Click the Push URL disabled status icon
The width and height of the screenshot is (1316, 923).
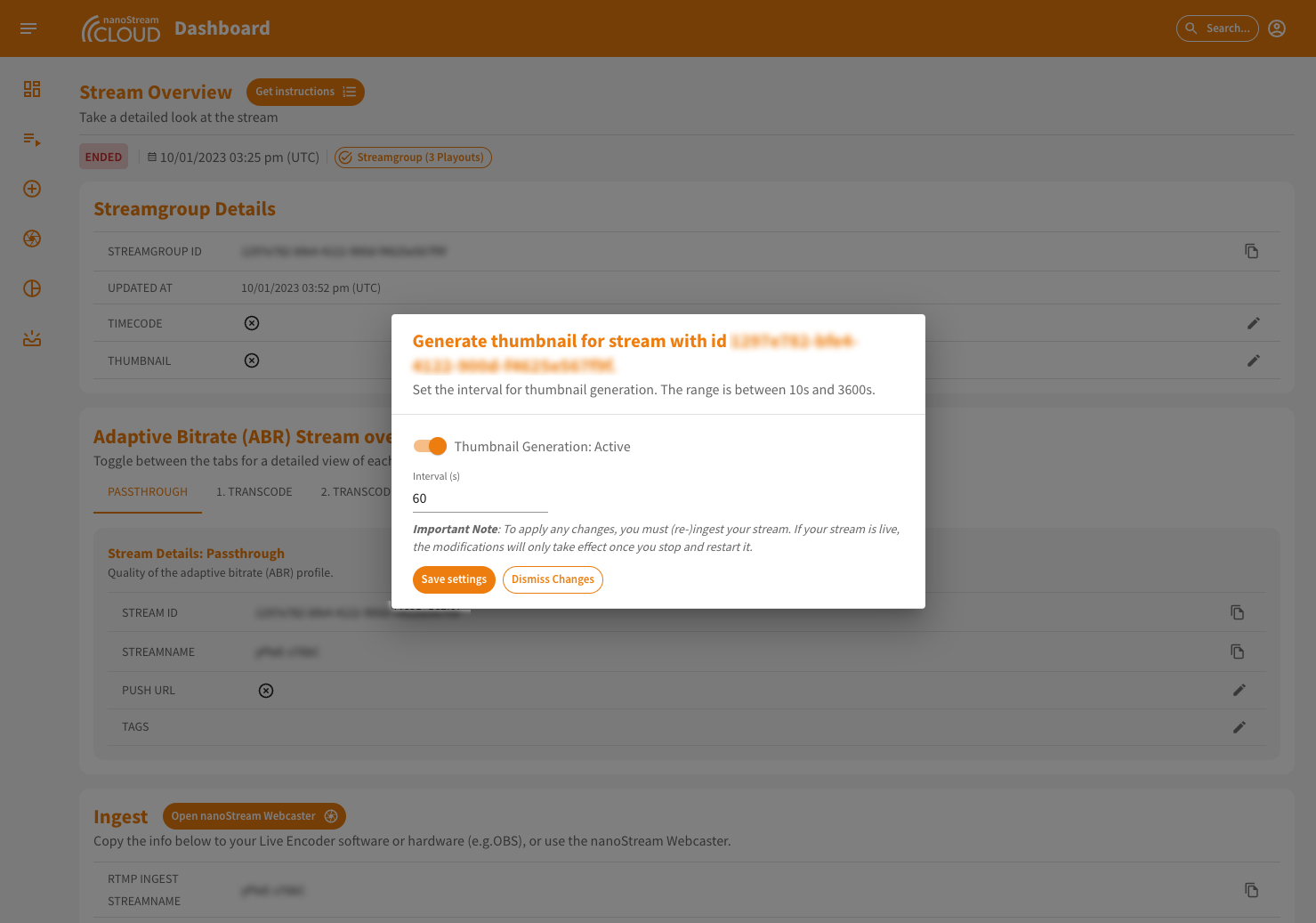266,690
